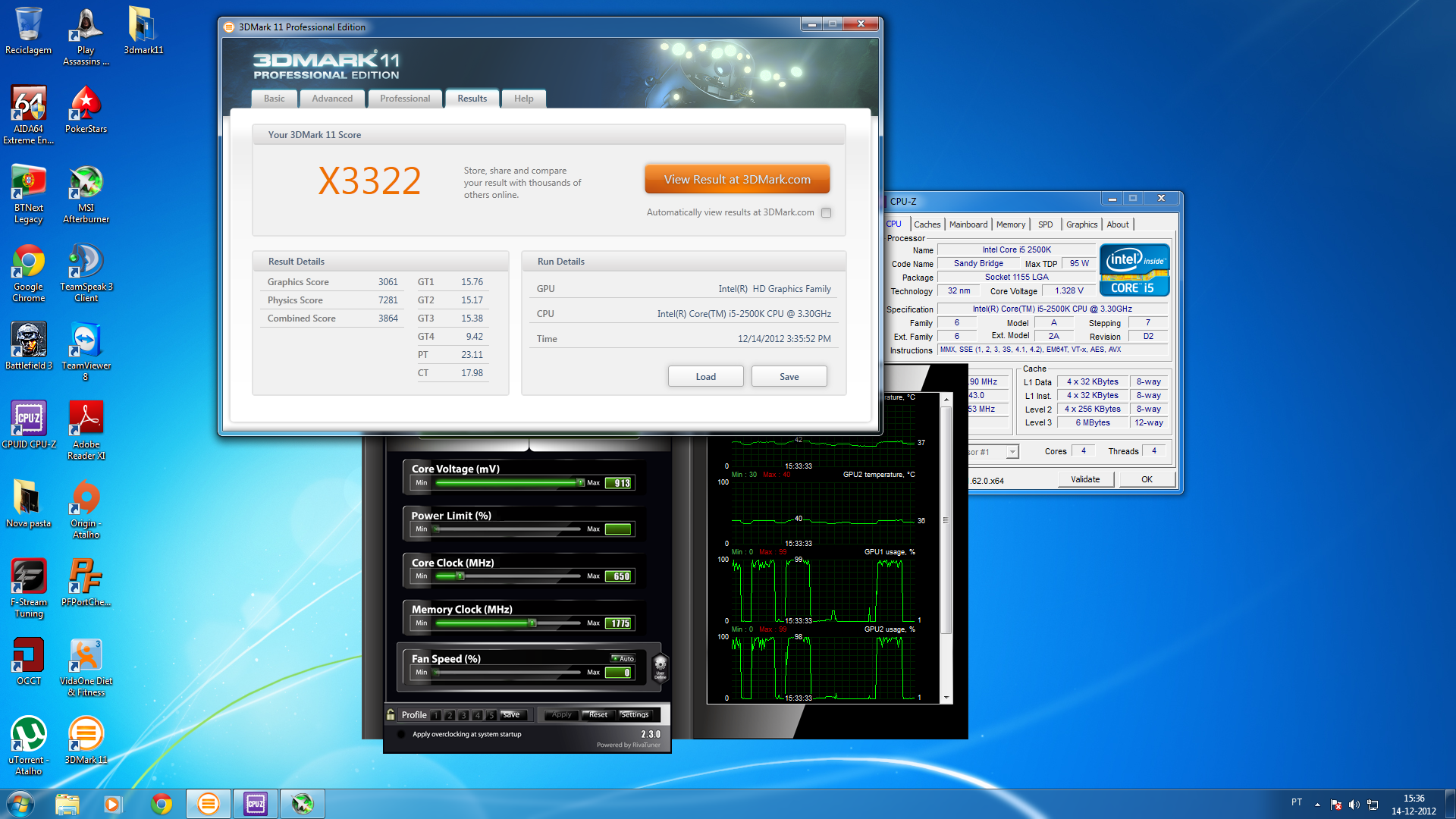The height and width of the screenshot is (819, 1456).
Task: Open BTNext Legacy desktop icon
Action: coord(28,194)
